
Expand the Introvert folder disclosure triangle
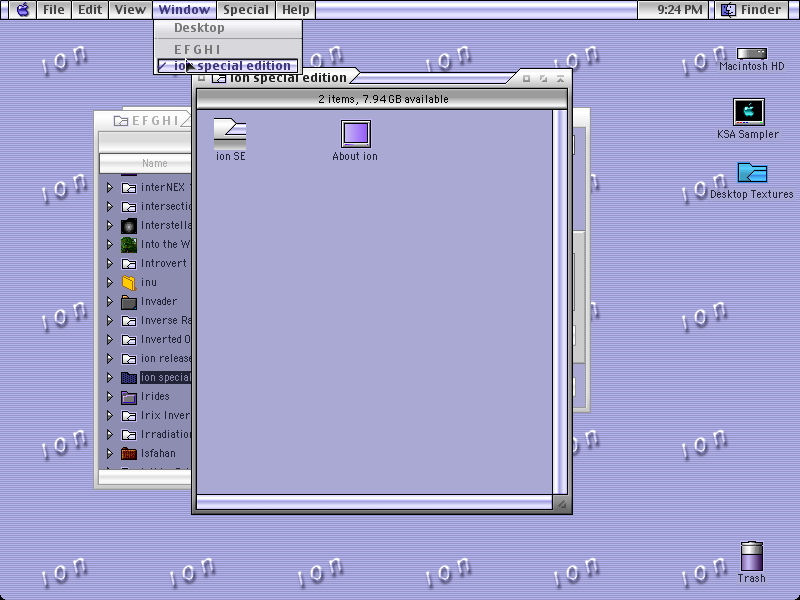(110, 264)
